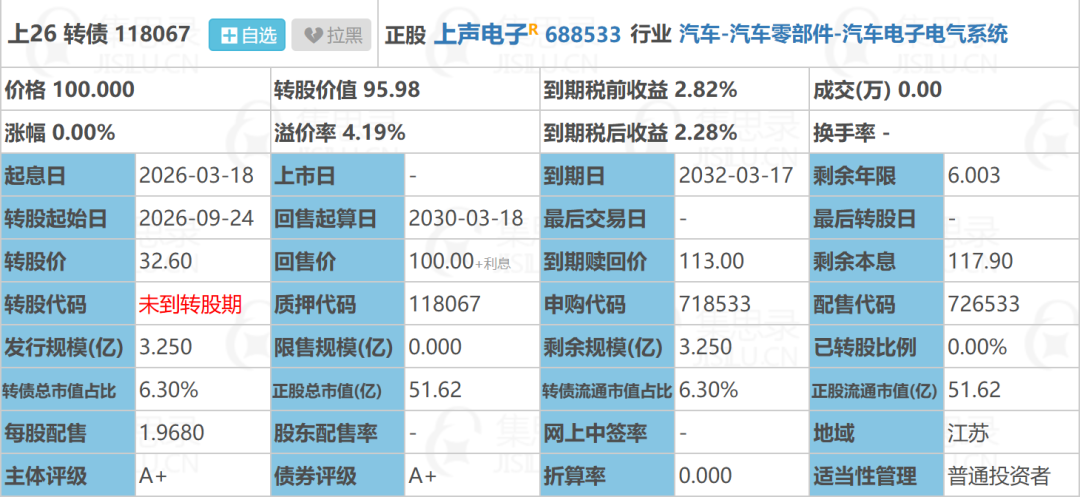
Task: Select the 转股价值 95.98 cell
Action: (x=405, y=89)
